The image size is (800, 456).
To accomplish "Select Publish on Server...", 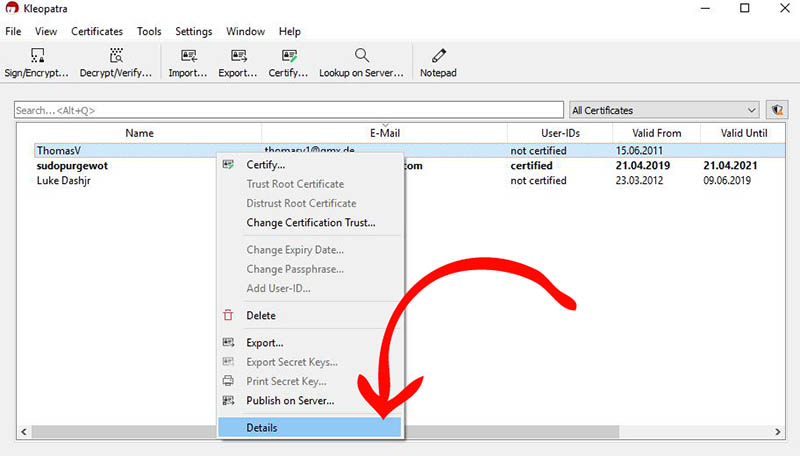I will [x=310, y=400].
